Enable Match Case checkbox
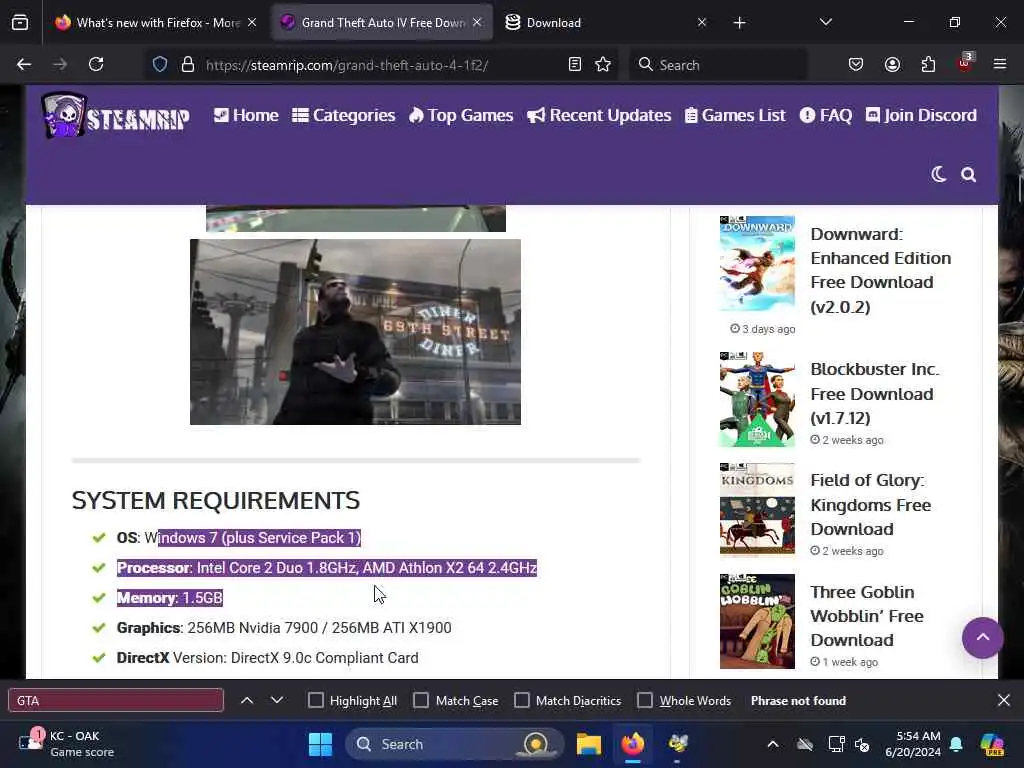 [x=421, y=700]
